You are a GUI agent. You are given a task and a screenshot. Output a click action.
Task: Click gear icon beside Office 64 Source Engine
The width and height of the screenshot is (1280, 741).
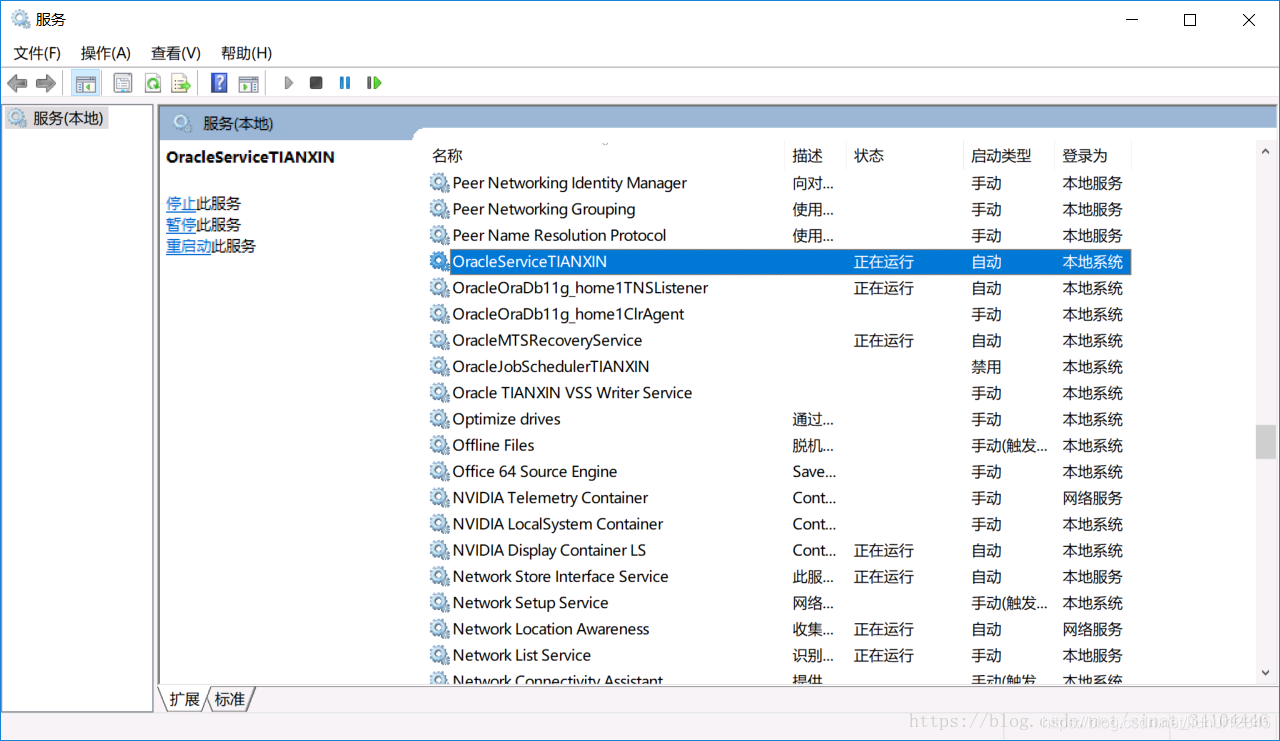pos(439,471)
